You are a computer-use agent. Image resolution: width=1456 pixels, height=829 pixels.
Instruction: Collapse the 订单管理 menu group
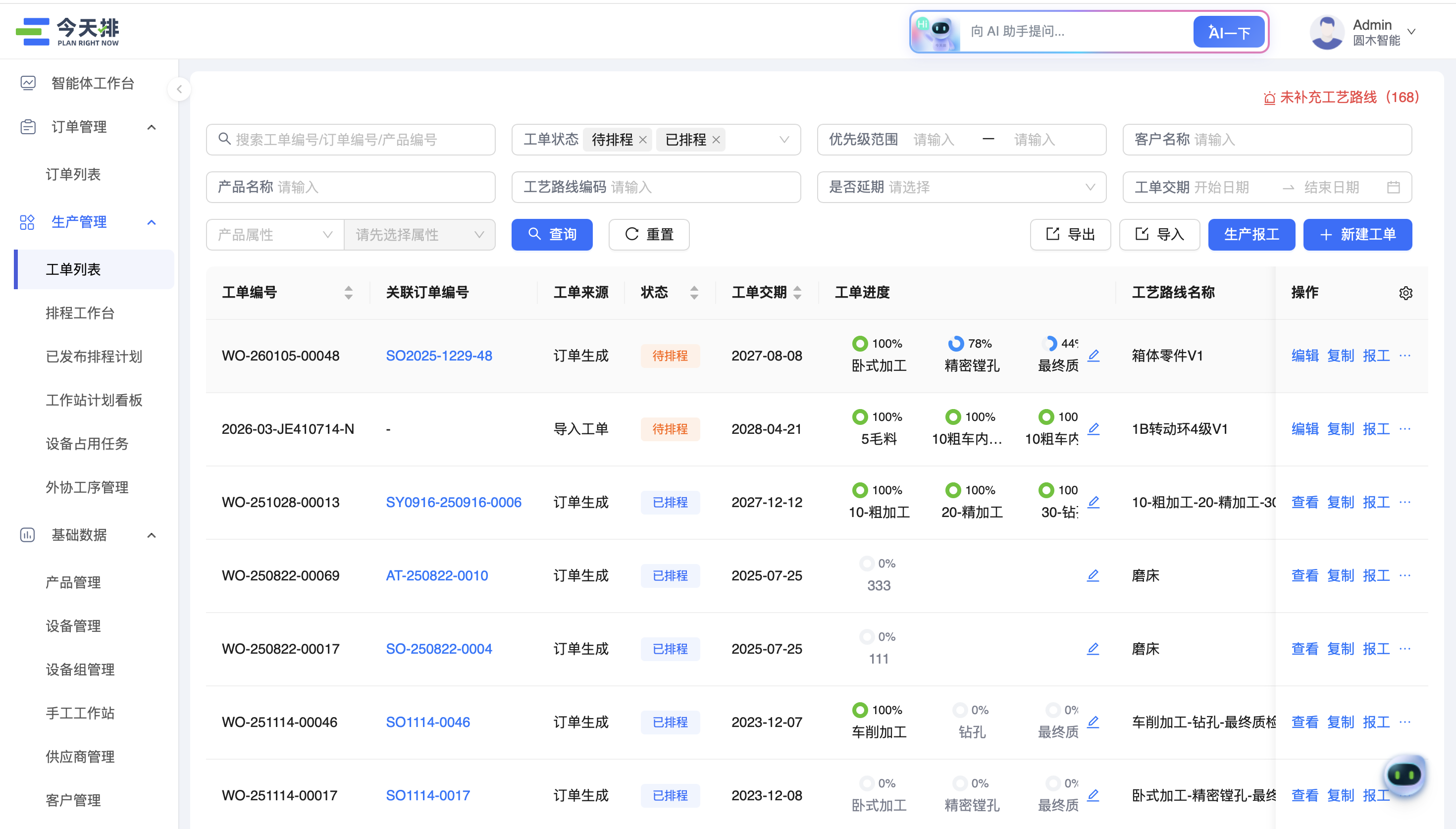[x=152, y=127]
